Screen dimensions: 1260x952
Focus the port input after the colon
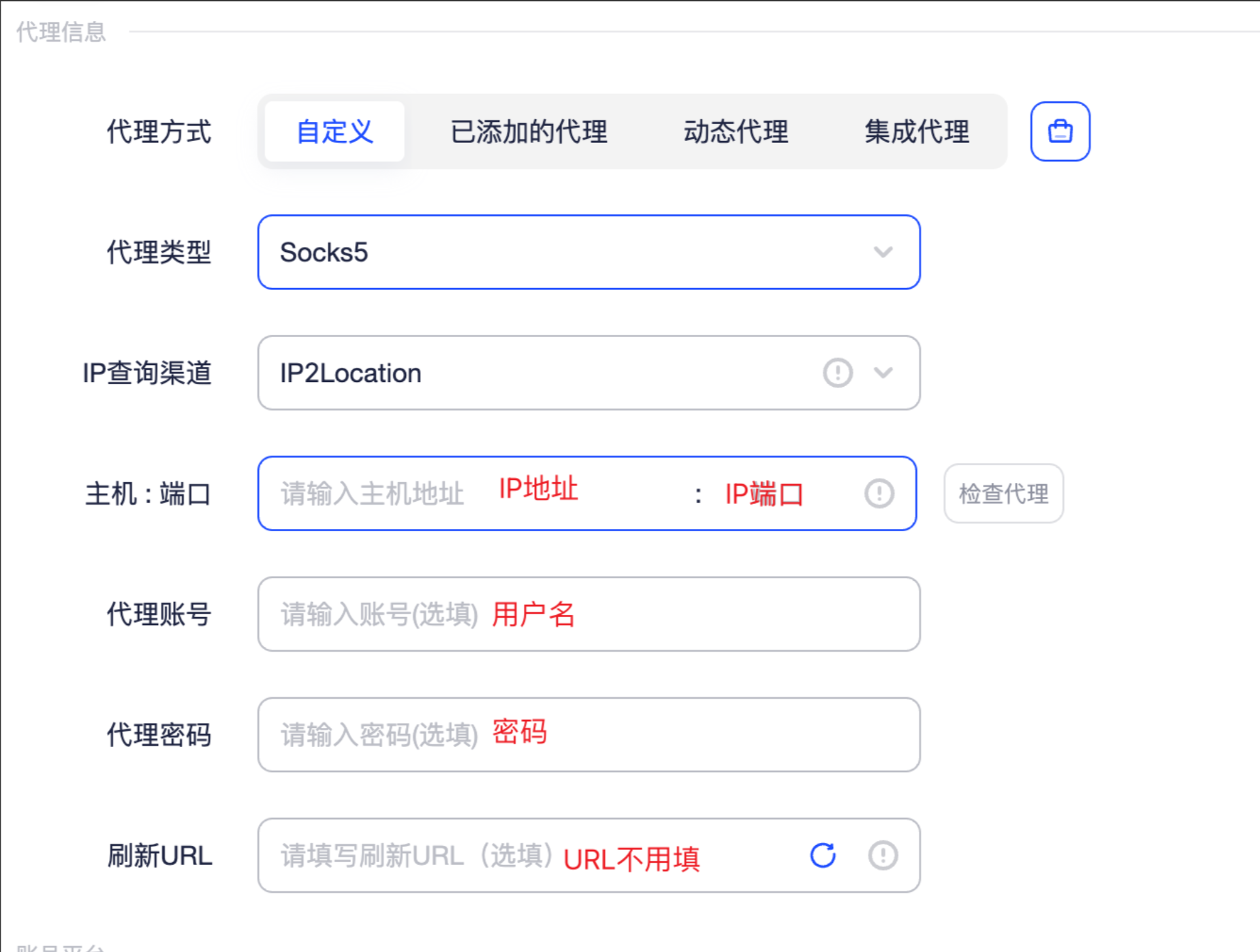coord(781,494)
